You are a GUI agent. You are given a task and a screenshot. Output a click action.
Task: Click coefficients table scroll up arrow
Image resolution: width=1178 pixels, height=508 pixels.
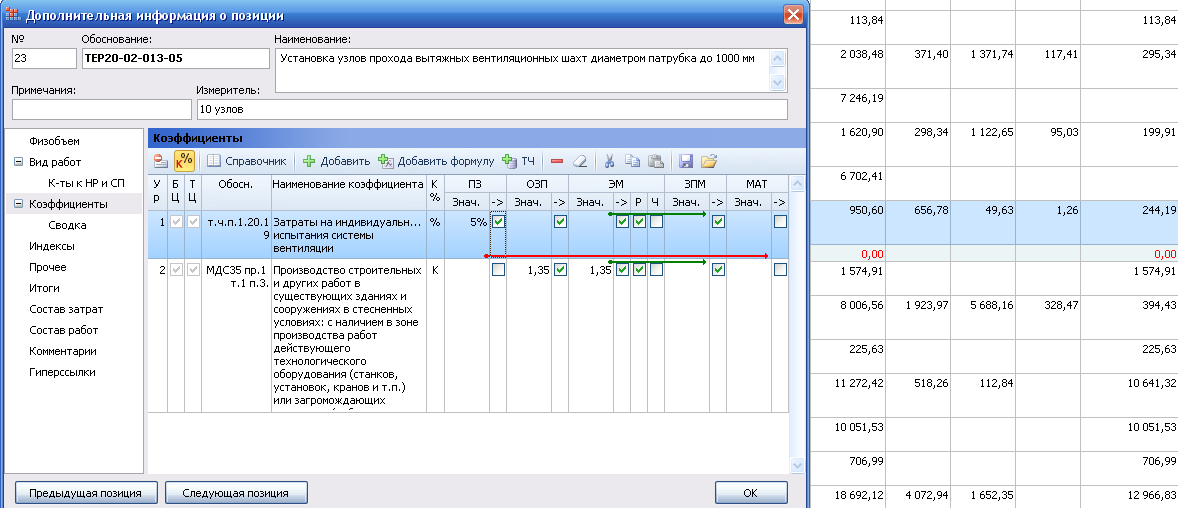(x=798, y=183)
